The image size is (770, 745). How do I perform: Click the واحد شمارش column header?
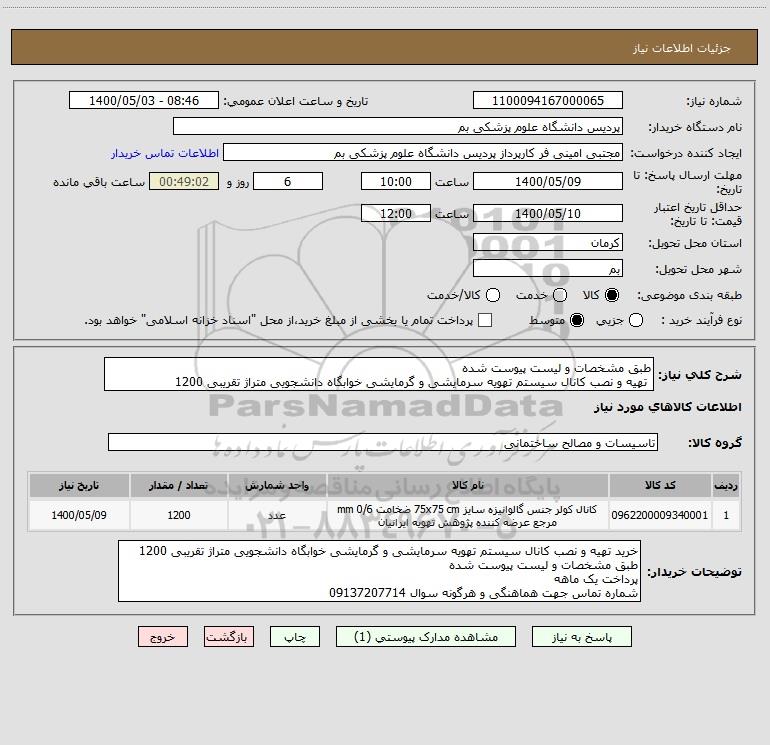(277, 486)
